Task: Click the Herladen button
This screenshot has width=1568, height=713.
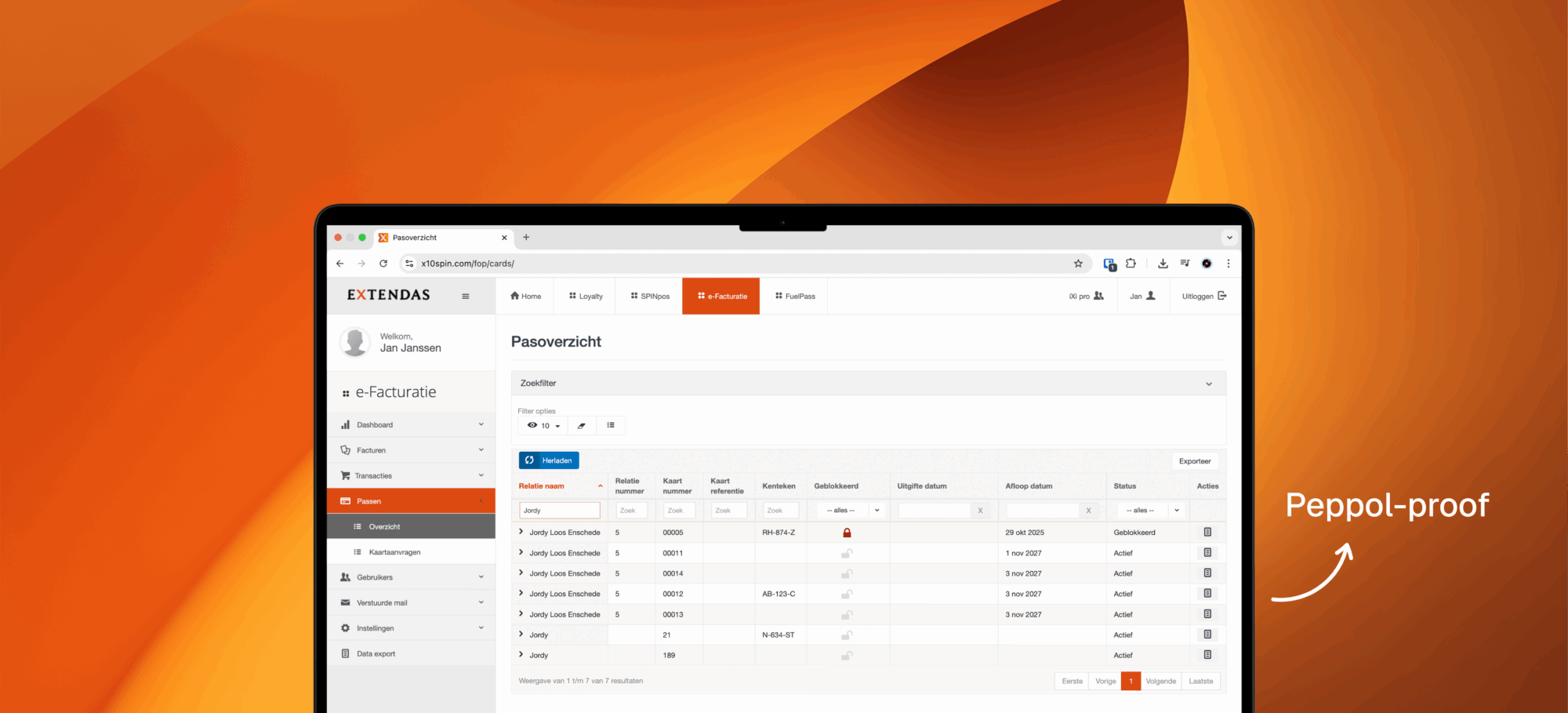Action: 549,460
